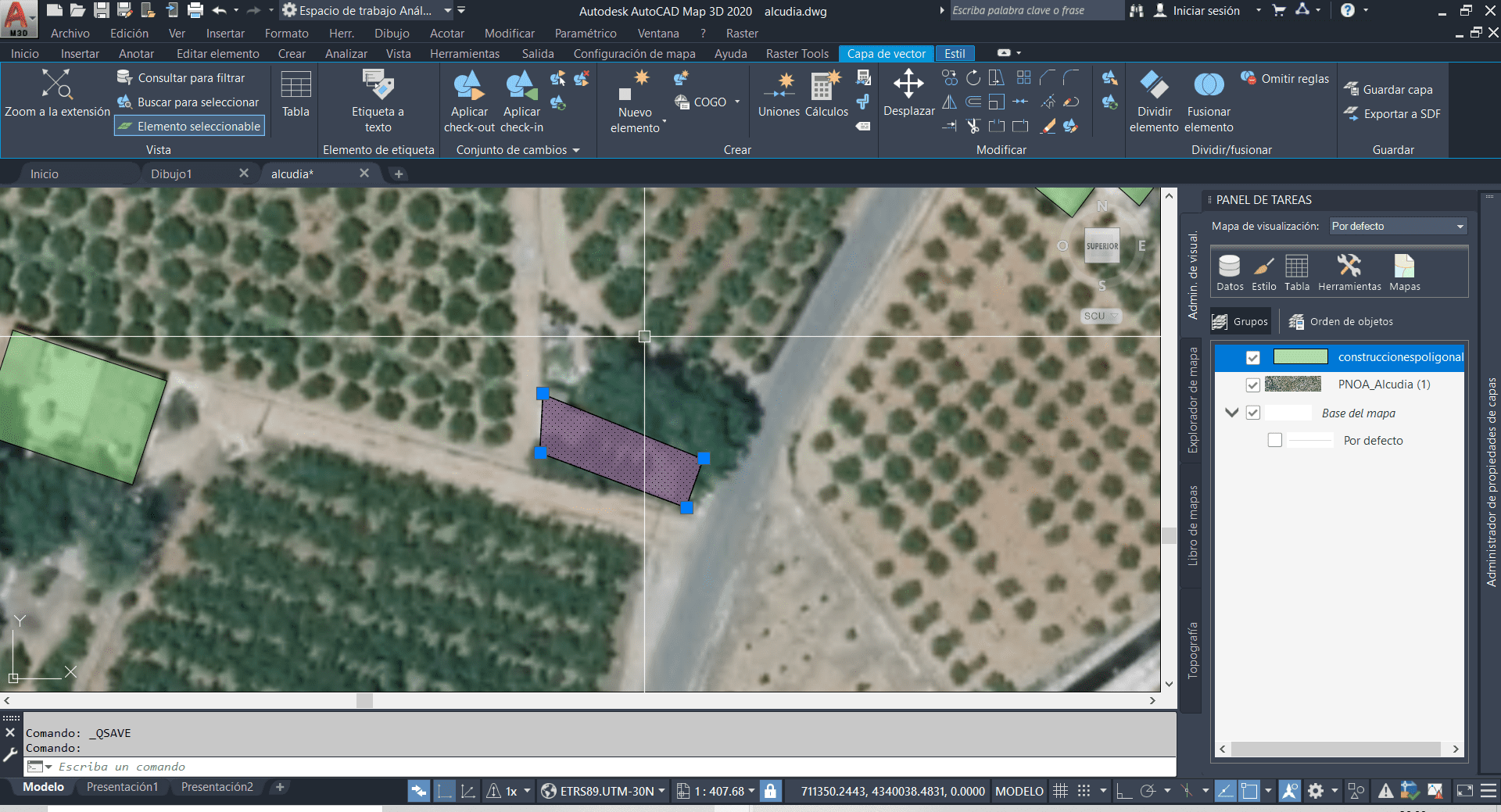Click the Datos icon in Panel de Tareas

click(1230, 272)
